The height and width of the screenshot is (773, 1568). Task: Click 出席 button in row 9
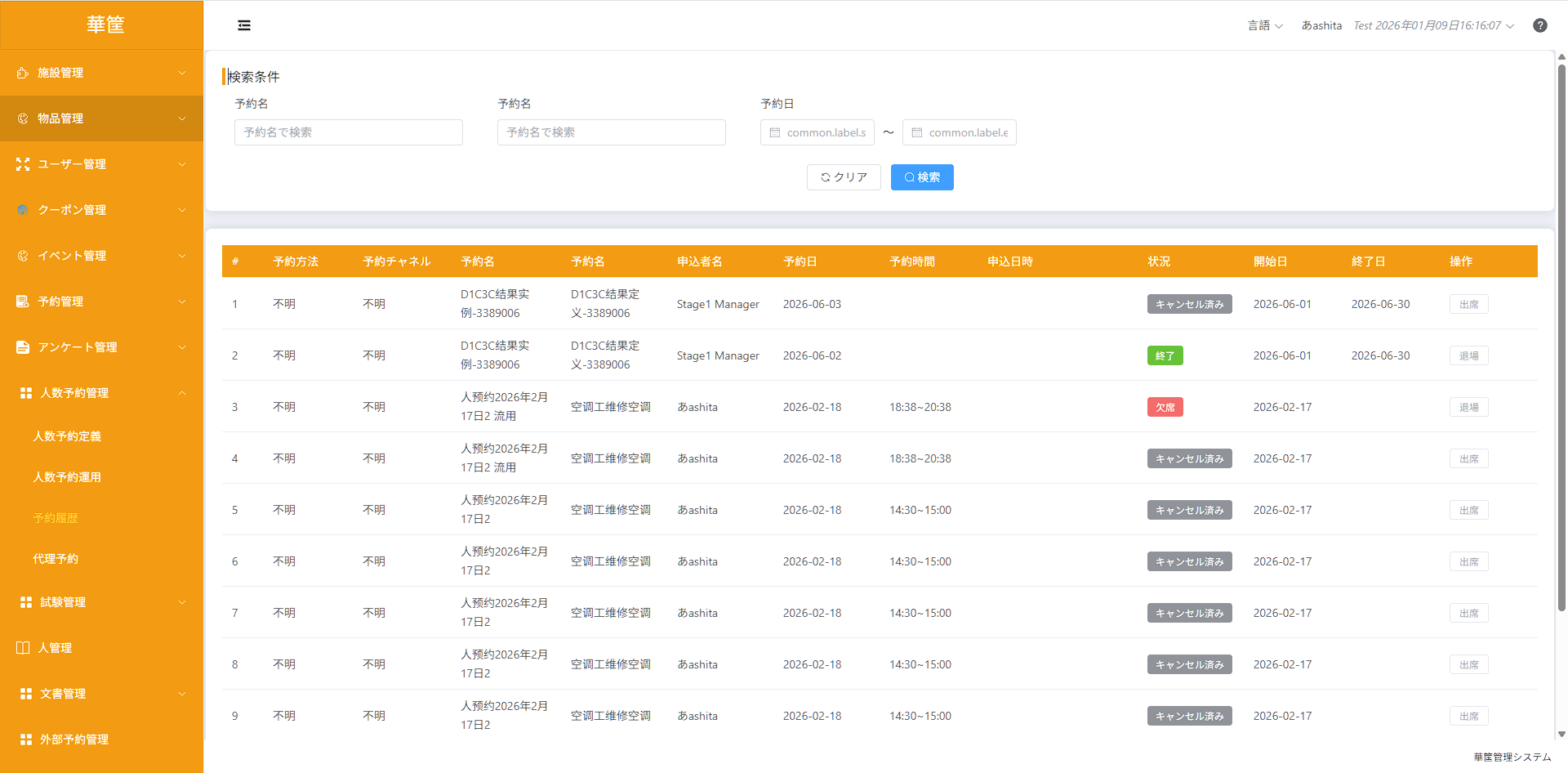1469,716
